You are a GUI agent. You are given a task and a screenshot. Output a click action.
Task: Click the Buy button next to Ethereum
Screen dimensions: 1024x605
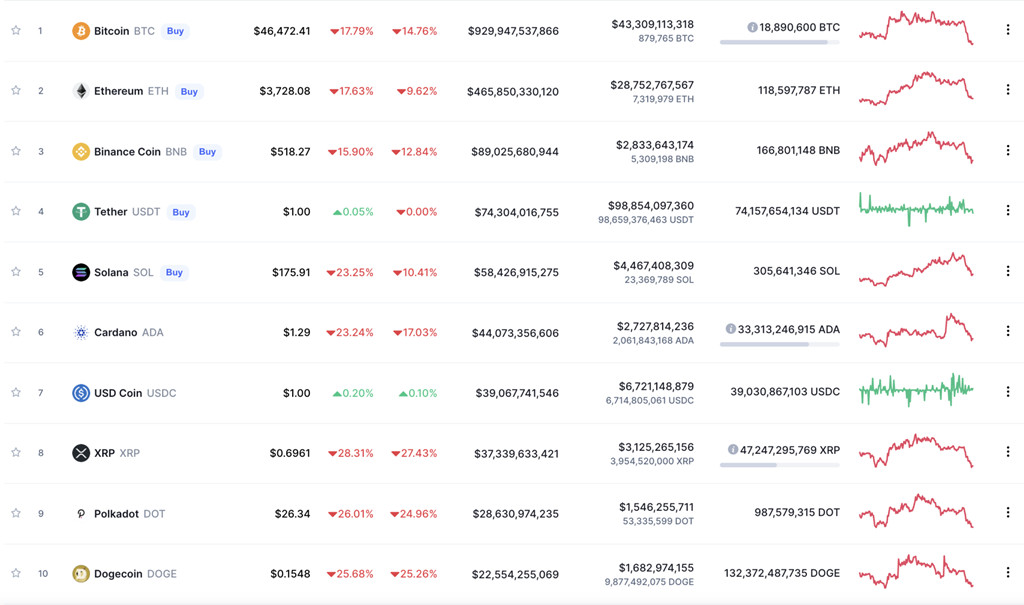[189, 91]
